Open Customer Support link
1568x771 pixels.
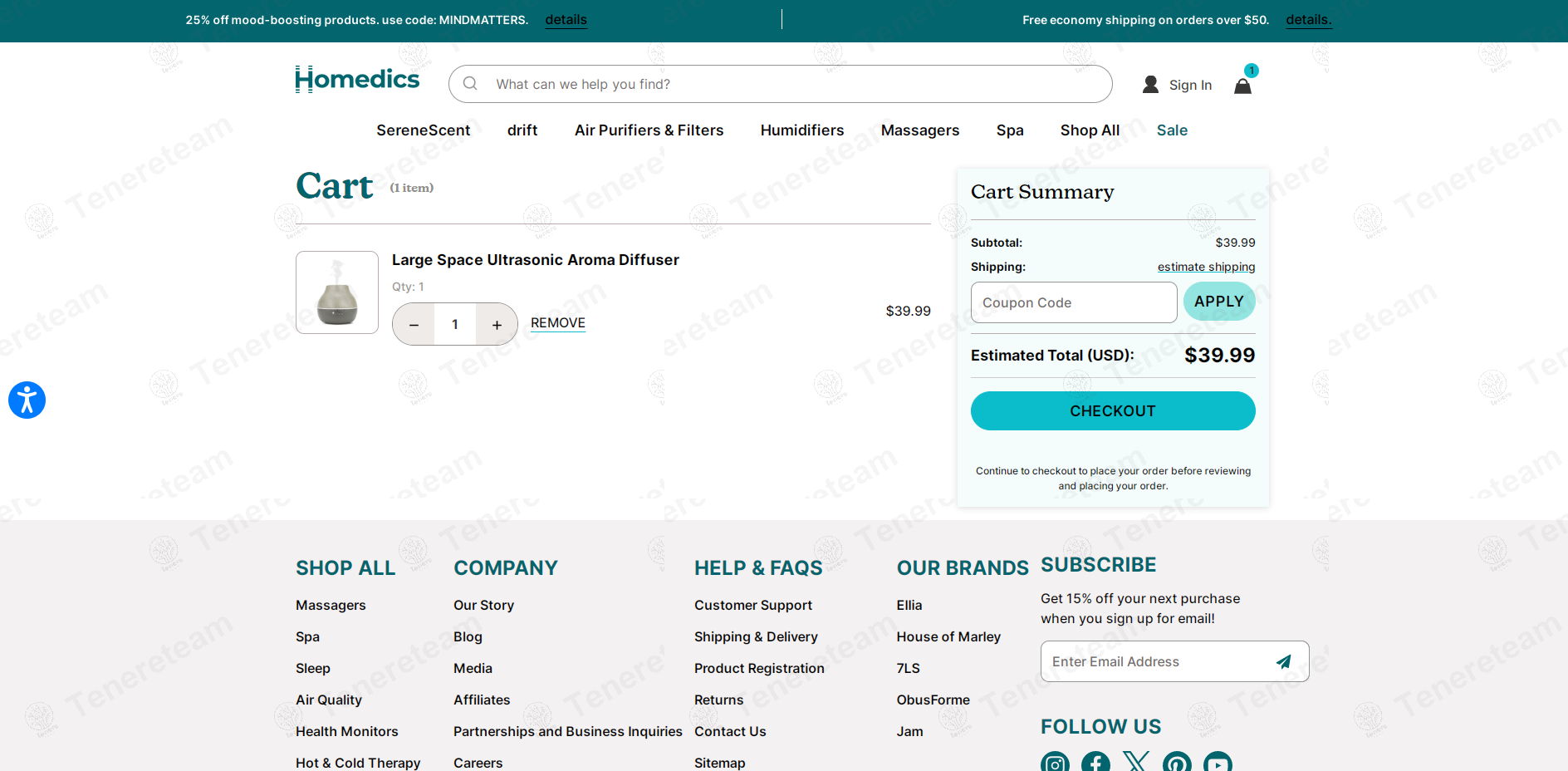point(753,605)
